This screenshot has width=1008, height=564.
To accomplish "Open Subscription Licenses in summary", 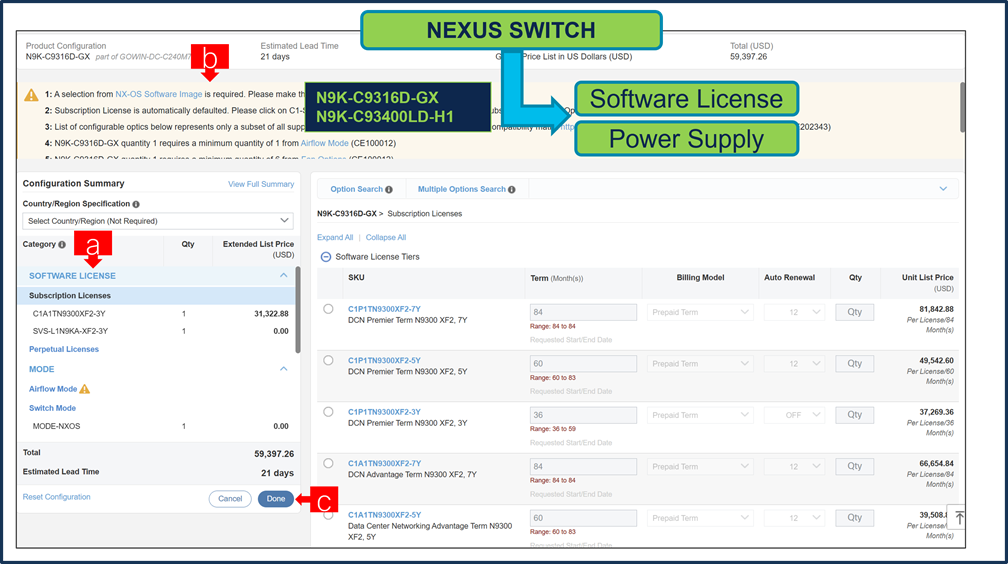I will point(69,296).
